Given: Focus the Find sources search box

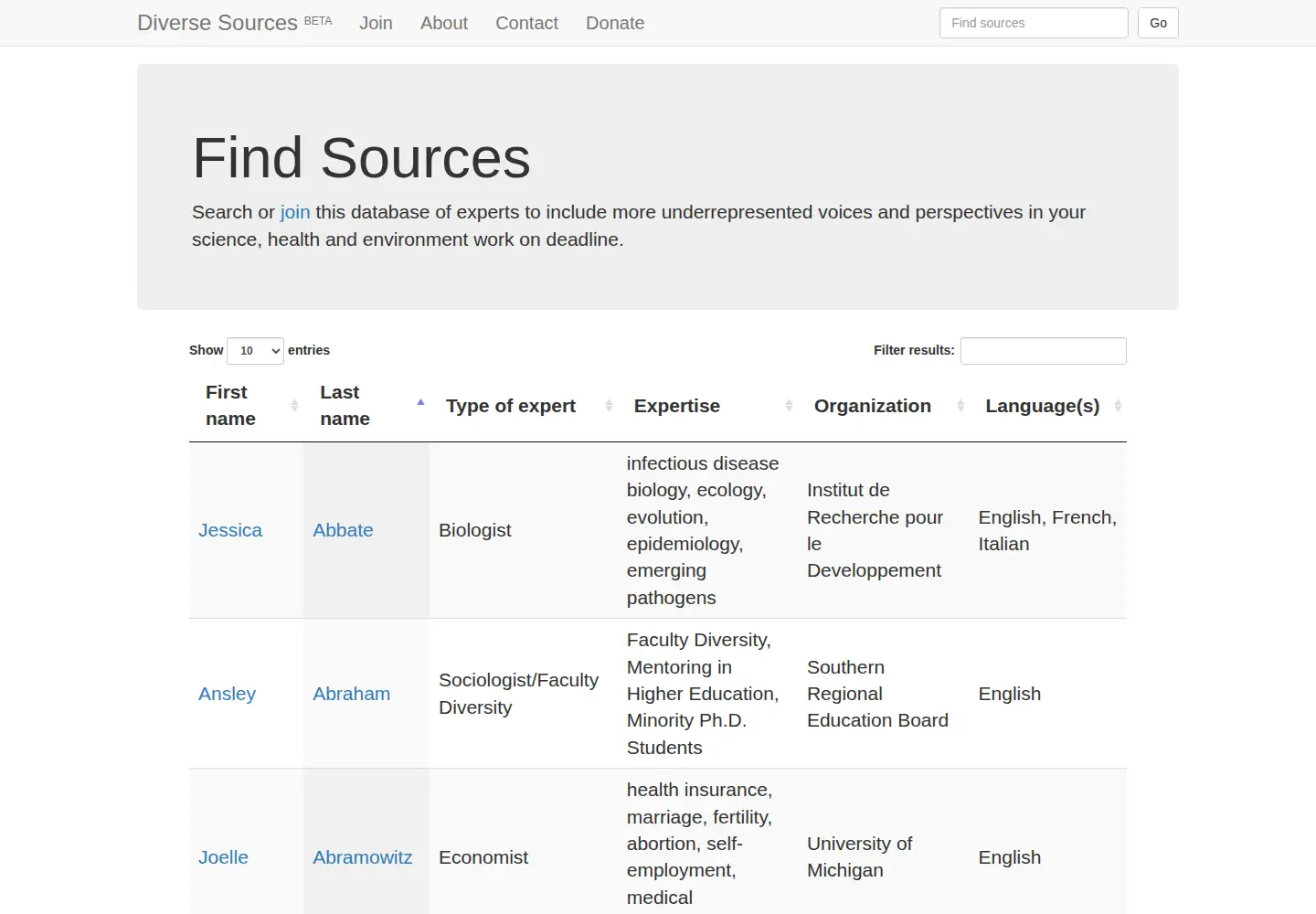Looking at the screenshot, I should (x=1034, y=23).
